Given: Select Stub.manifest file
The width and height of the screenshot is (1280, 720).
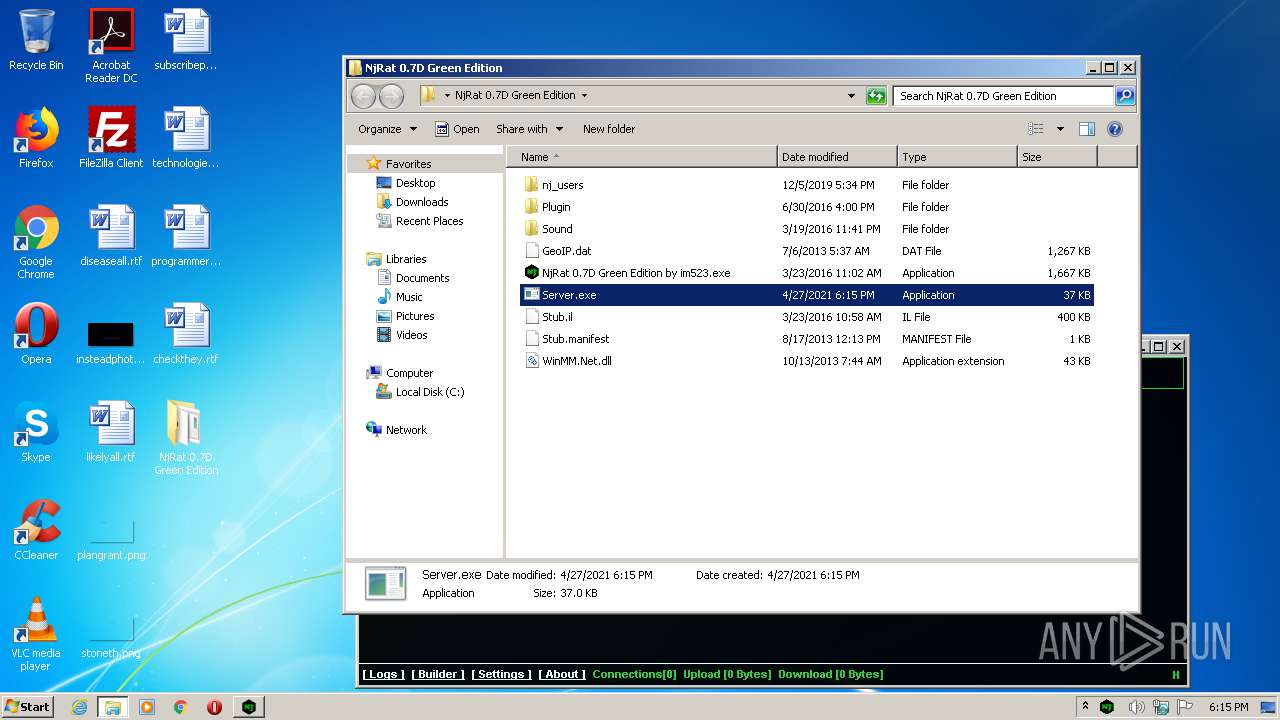Looking at the screenshot, I should [575, 339].
